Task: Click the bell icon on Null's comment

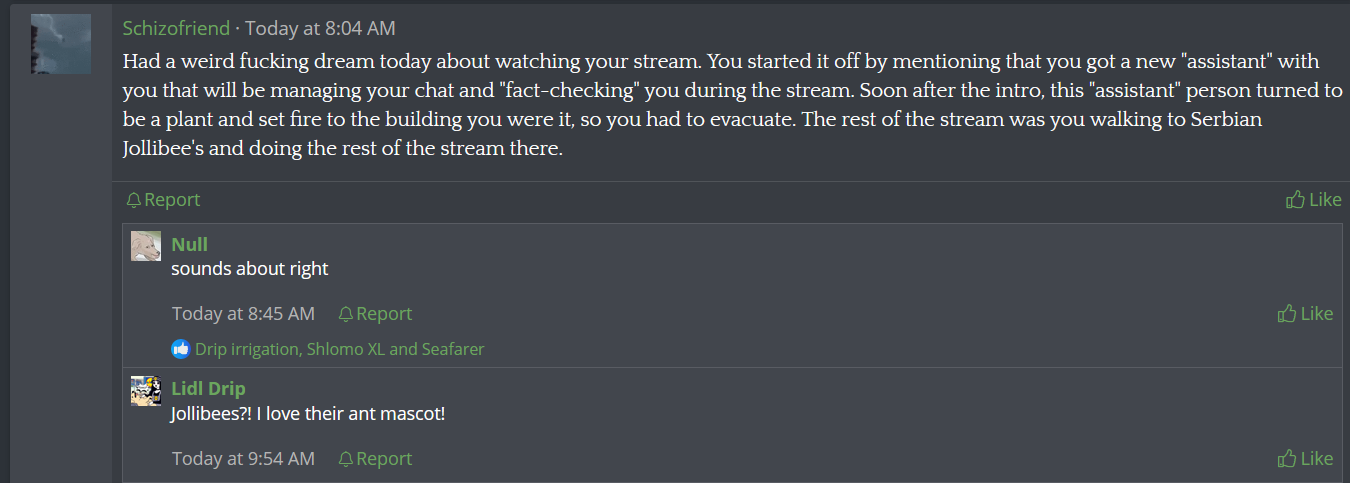Action: 346,314
